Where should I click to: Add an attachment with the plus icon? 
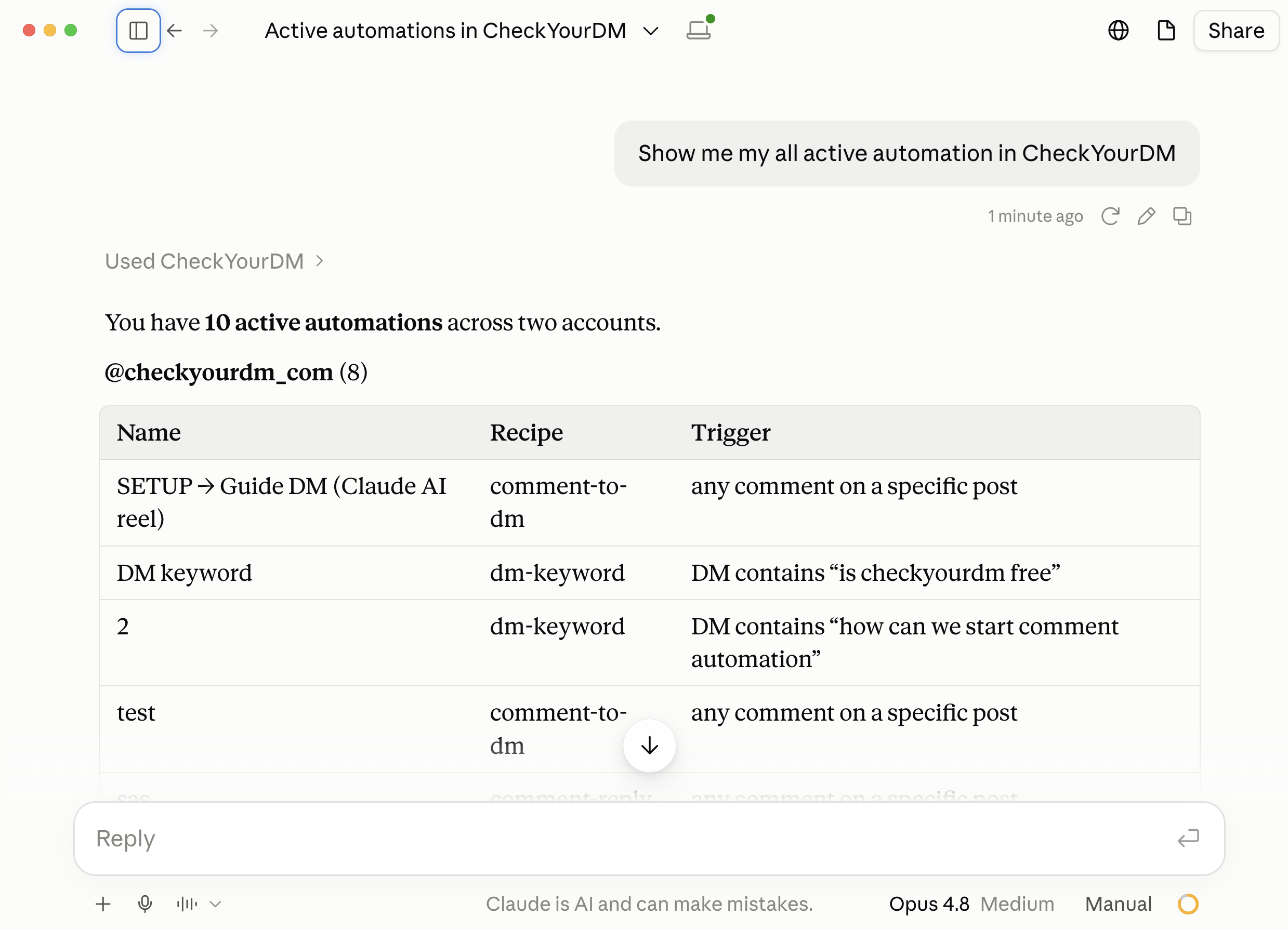[x=103, y=904]
